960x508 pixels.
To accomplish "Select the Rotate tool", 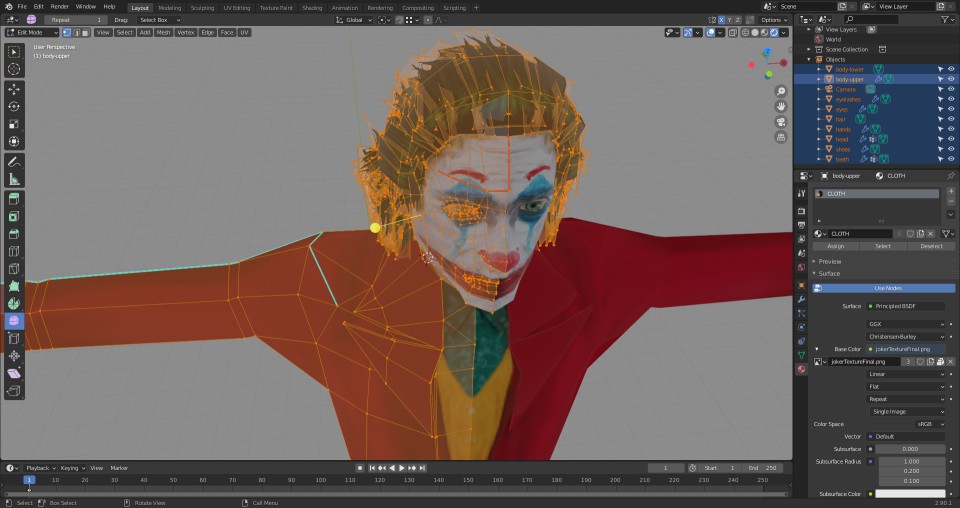I will tap(13, 106).
